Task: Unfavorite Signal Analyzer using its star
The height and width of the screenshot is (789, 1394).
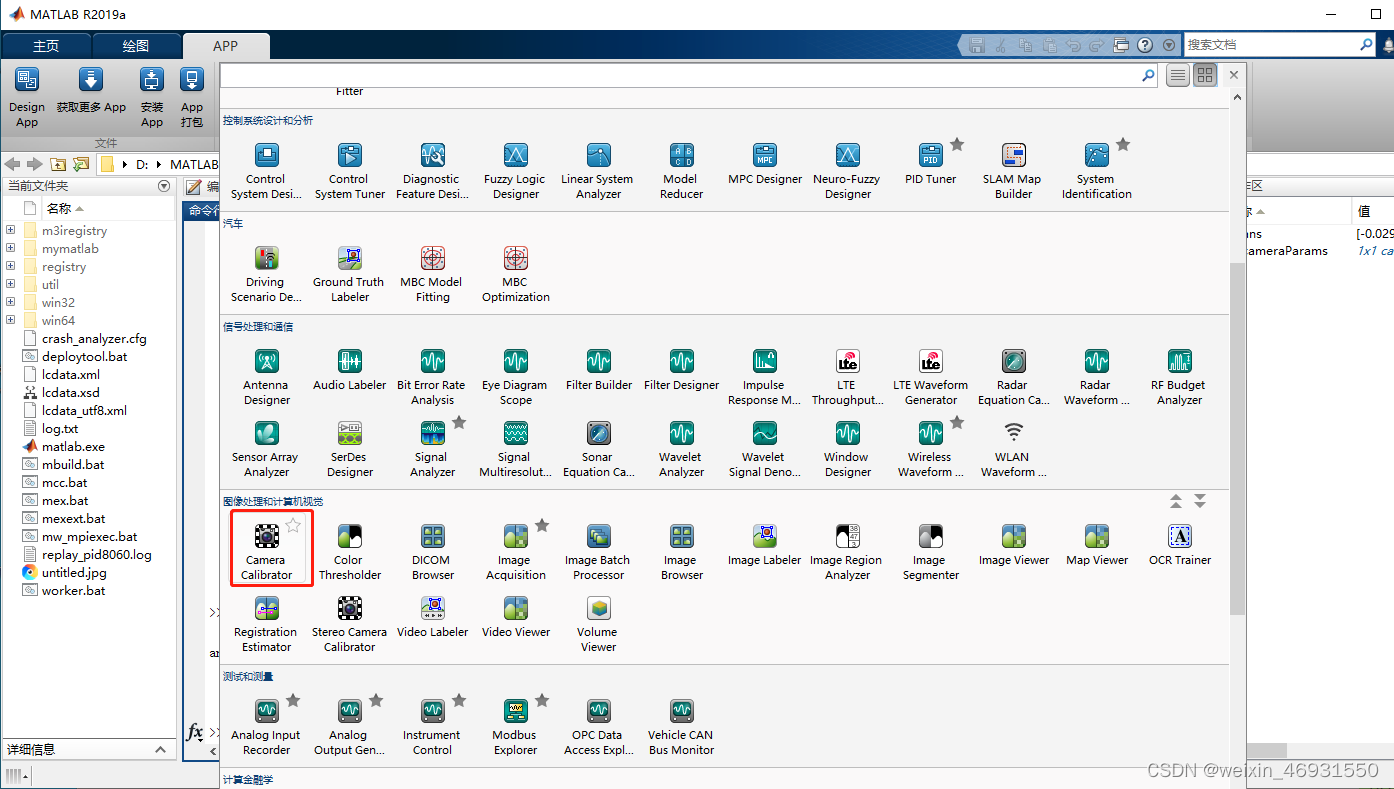Action: [459, 423]
